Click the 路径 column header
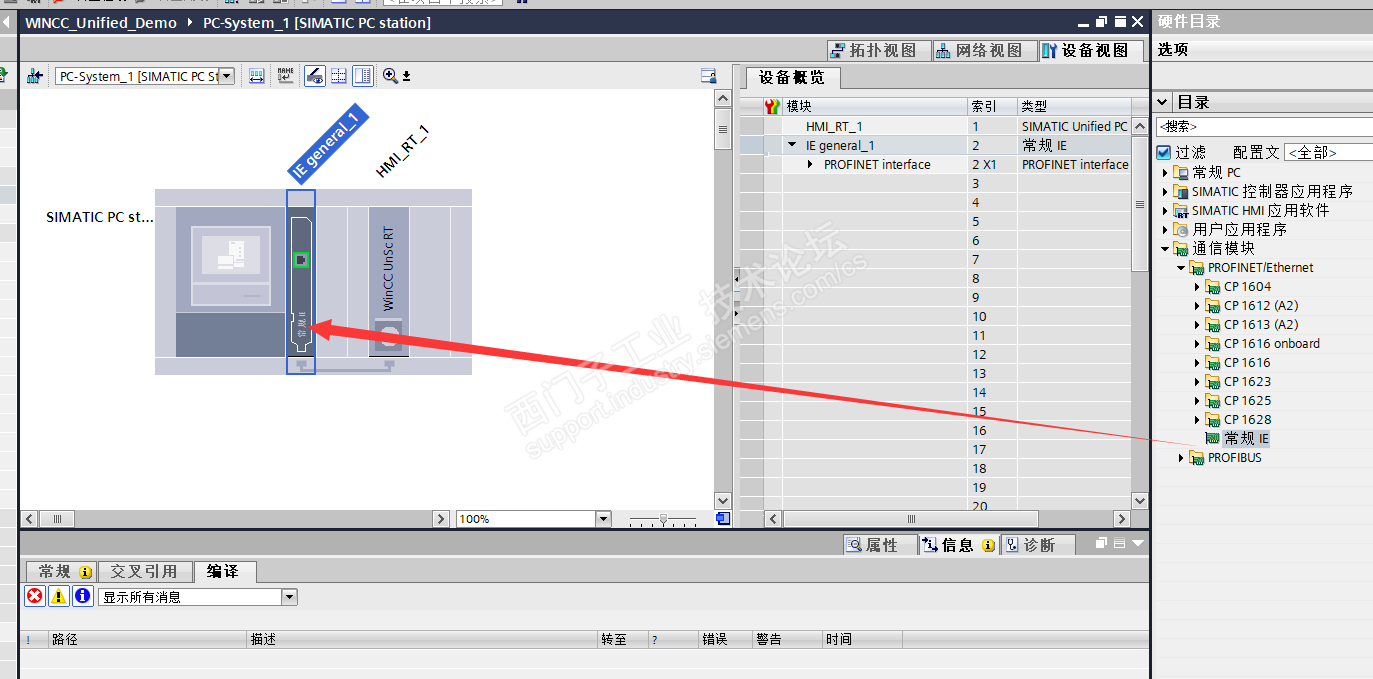1373x679 pixels. pyautogui.click(x=147, y=639)
